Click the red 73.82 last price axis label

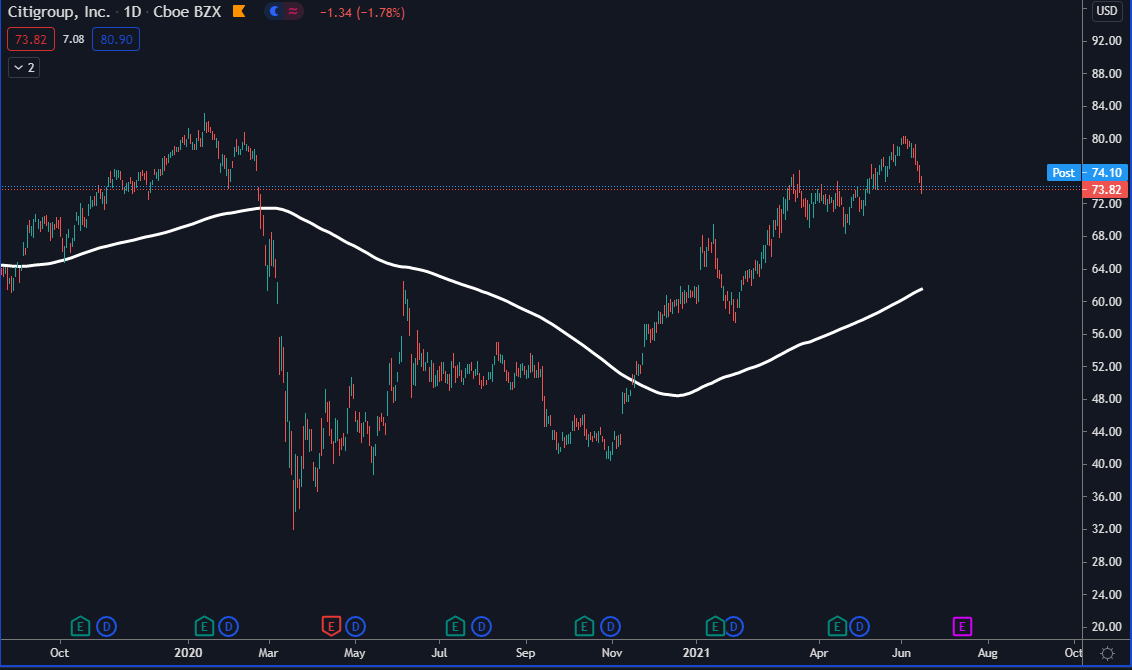1106,189
